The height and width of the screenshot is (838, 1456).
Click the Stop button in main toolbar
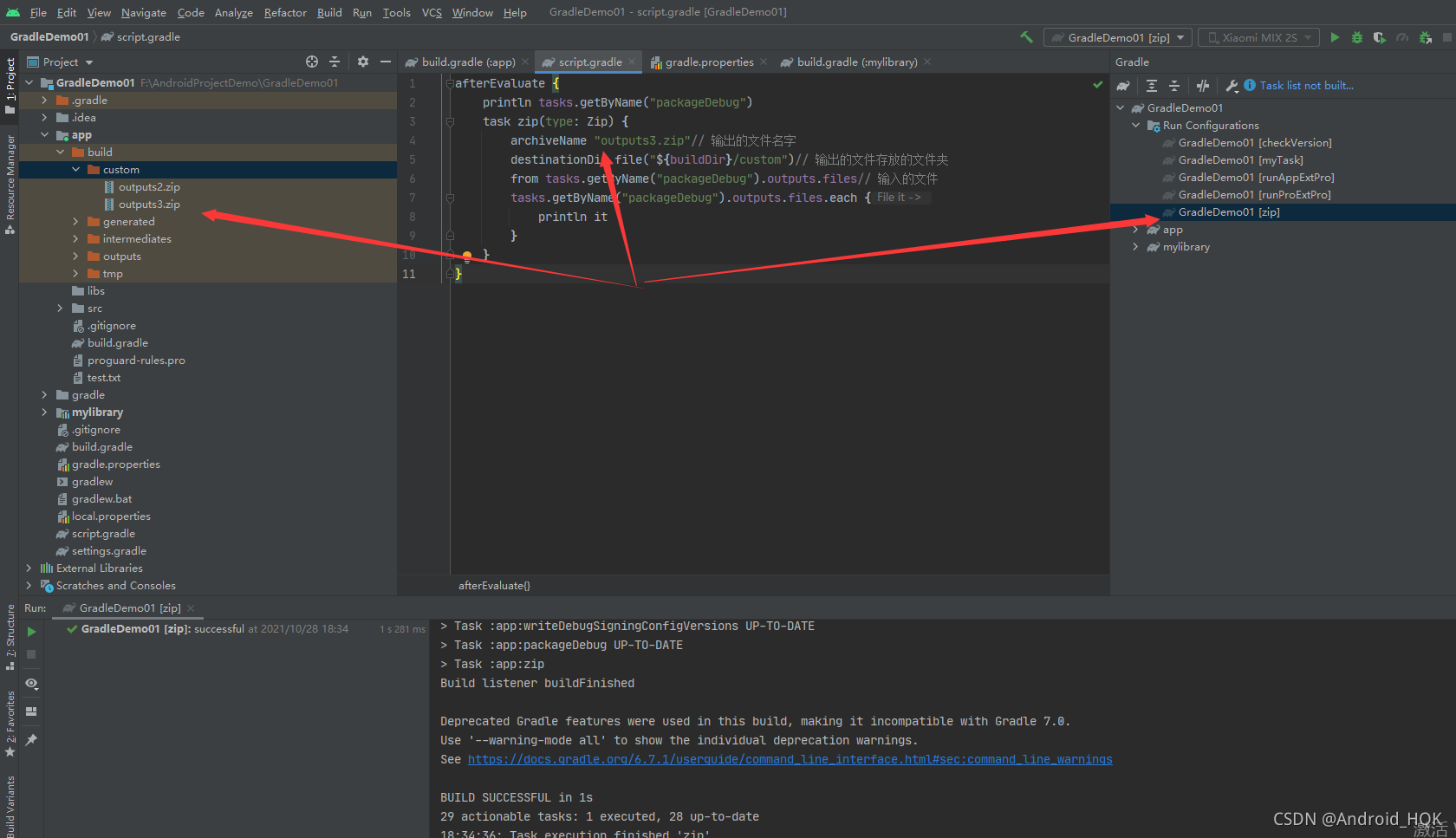click(1446, 37)
